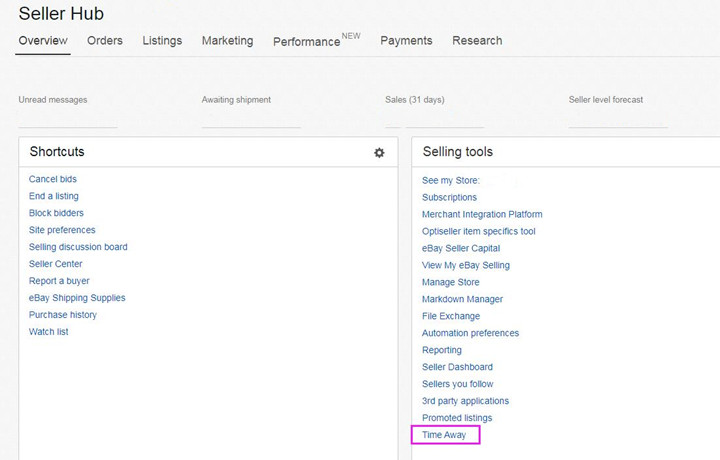
Task: Open the Orders tab
Action: [105, 40]
